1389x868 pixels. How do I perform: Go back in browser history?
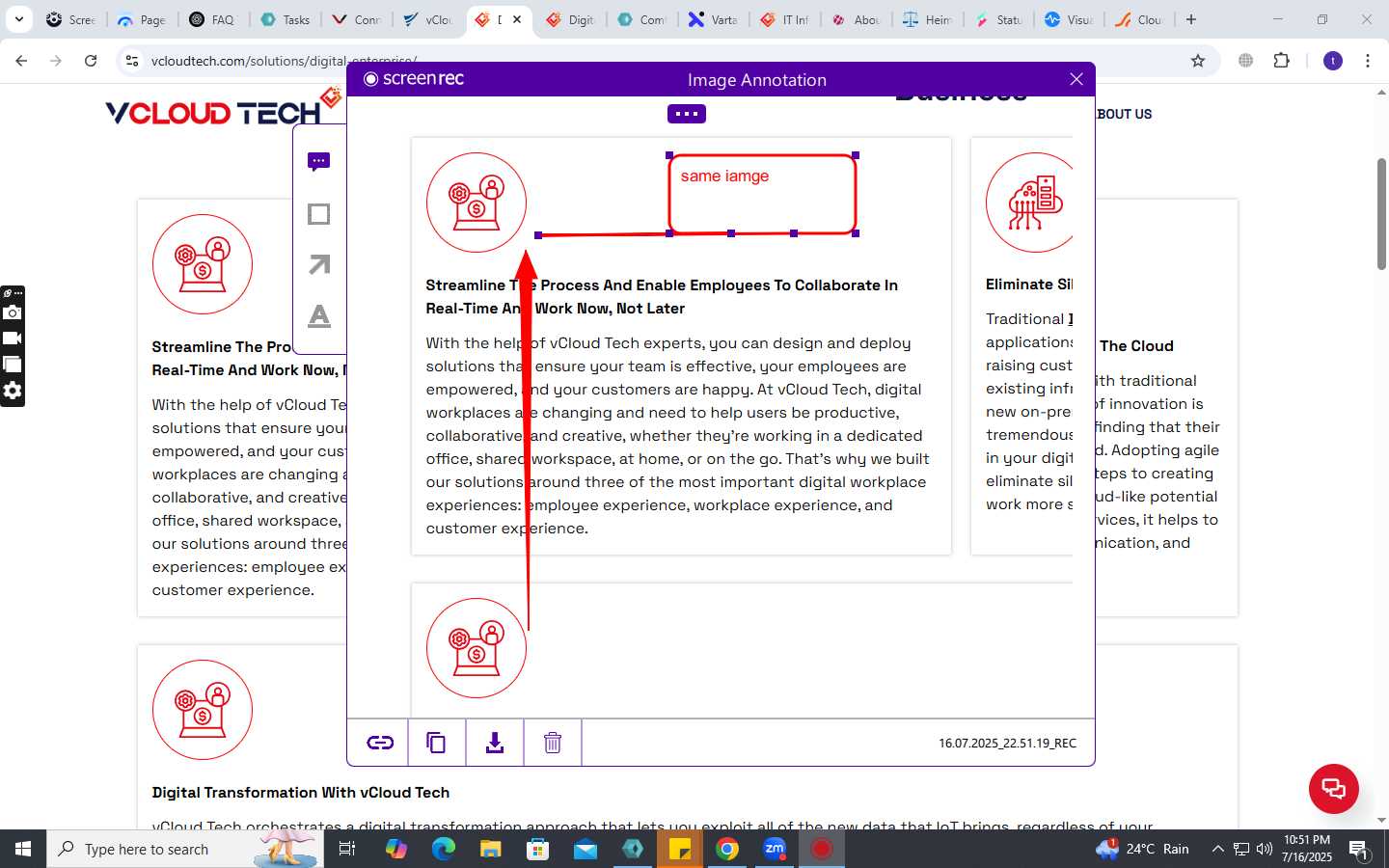pos(21,61)
